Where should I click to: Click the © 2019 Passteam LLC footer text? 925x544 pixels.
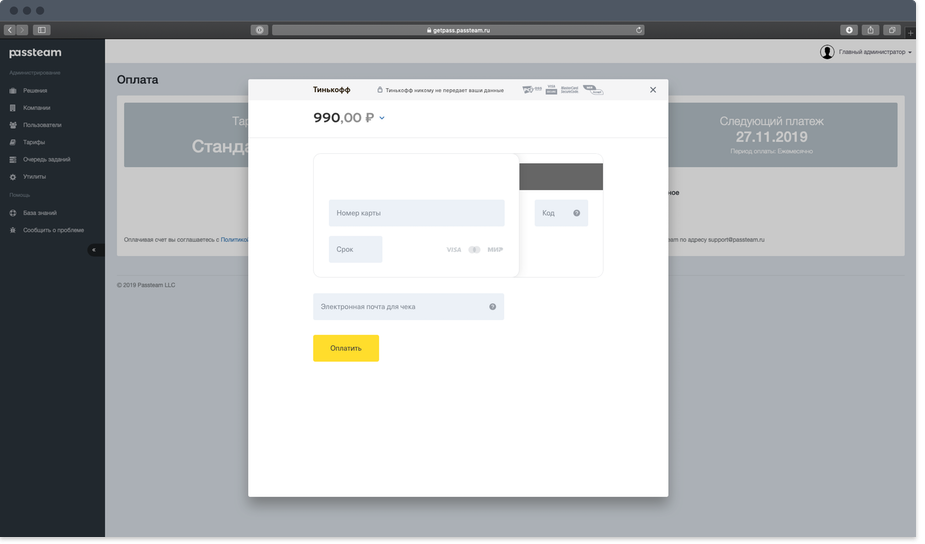point(146,285)
